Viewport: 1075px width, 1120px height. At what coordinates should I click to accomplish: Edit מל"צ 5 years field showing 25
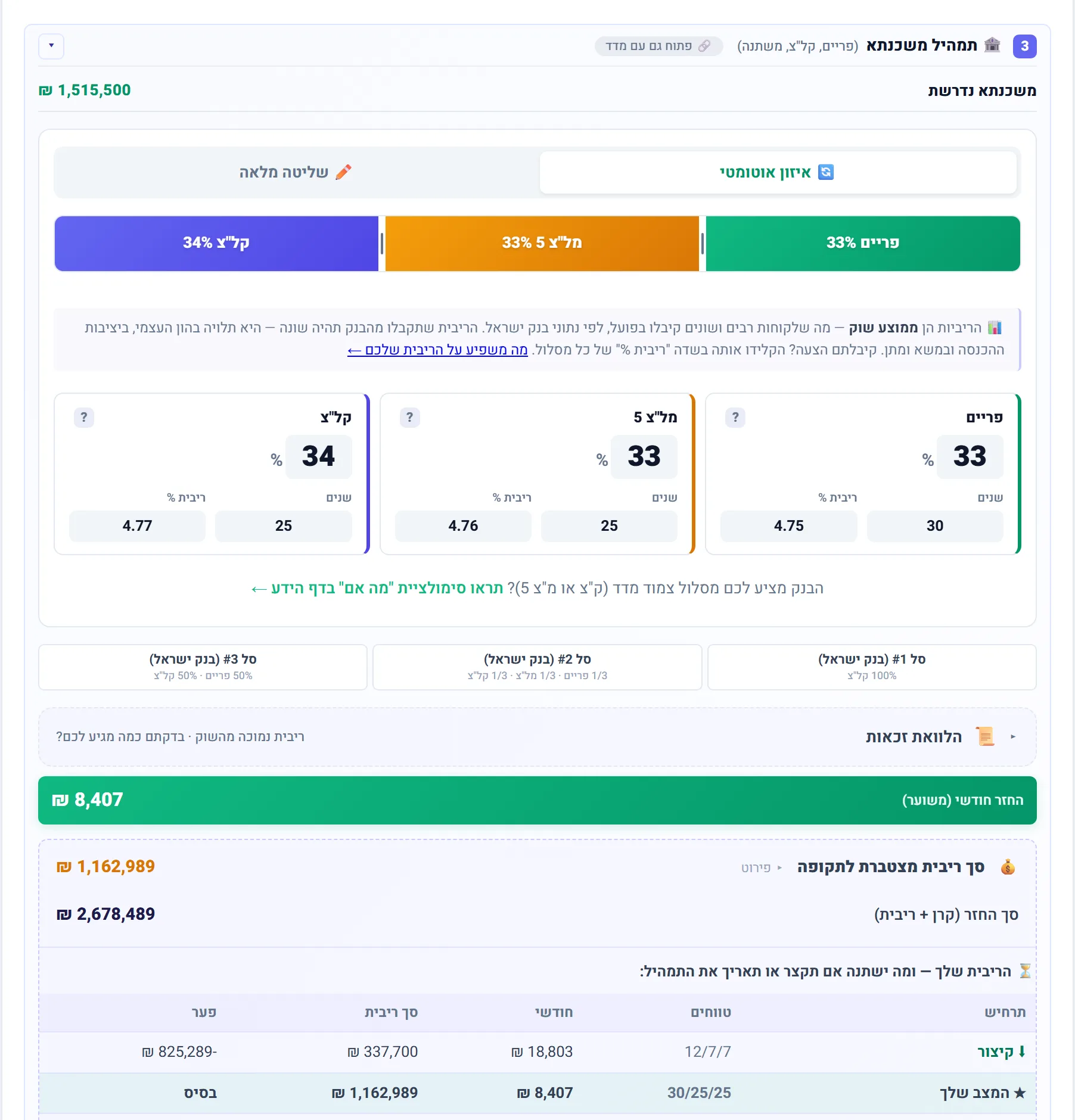(x=609, y=526)
